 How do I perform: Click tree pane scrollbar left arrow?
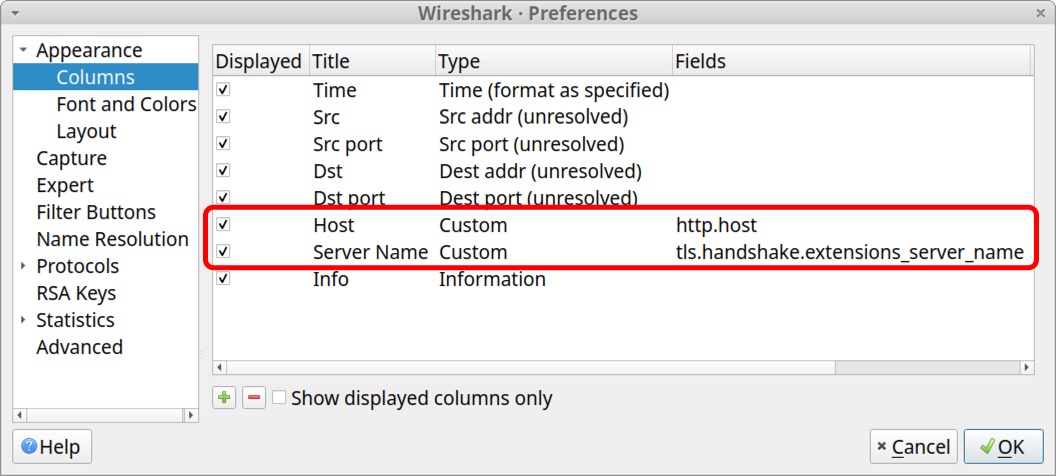point(20,415)
